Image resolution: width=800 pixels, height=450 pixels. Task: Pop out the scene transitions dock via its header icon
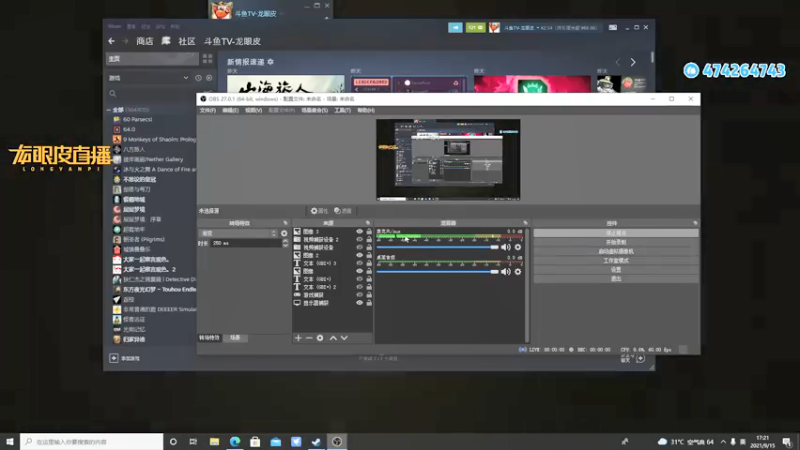pos(285,223)
